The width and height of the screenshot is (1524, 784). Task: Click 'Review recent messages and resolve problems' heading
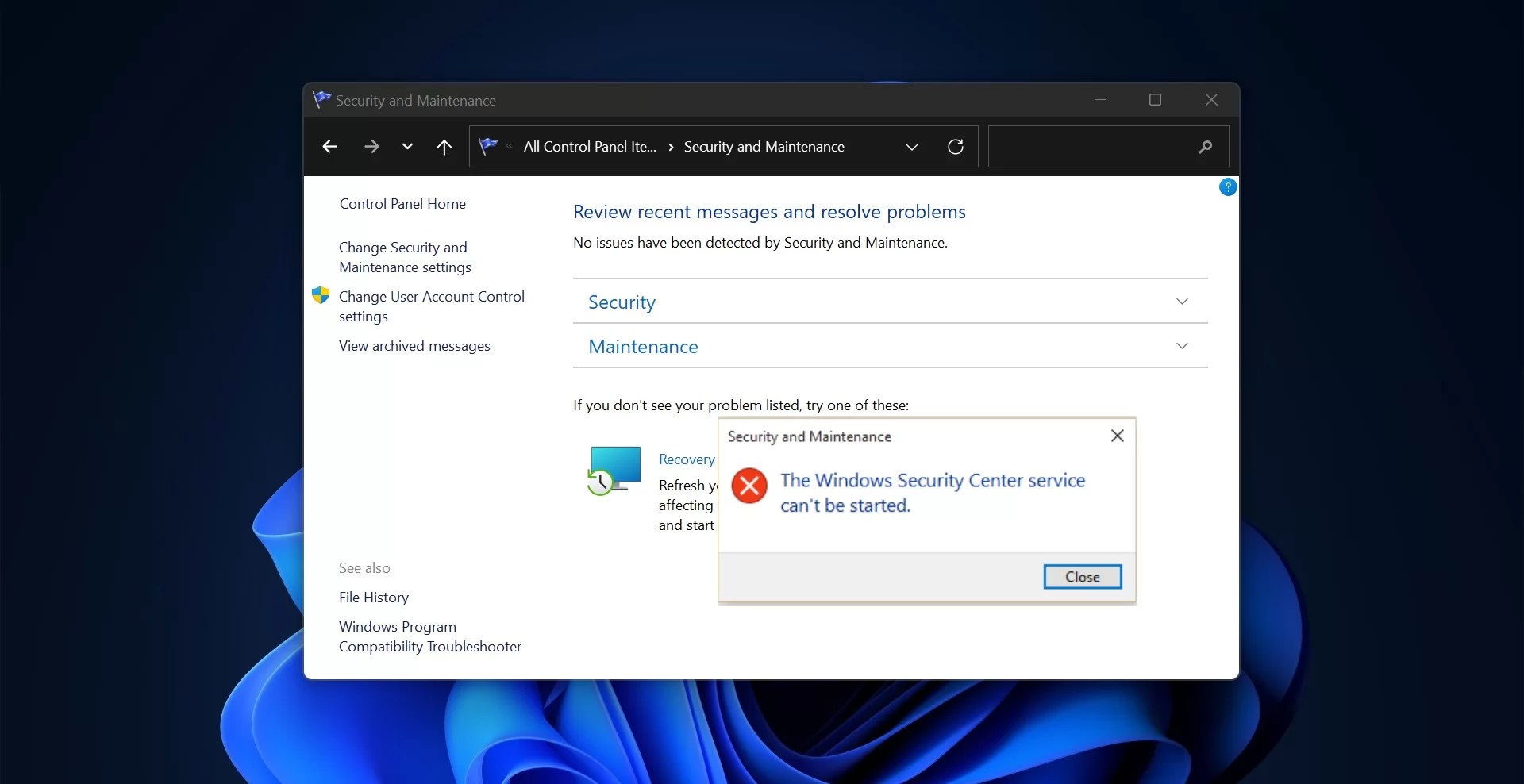[x=769, y=212]
